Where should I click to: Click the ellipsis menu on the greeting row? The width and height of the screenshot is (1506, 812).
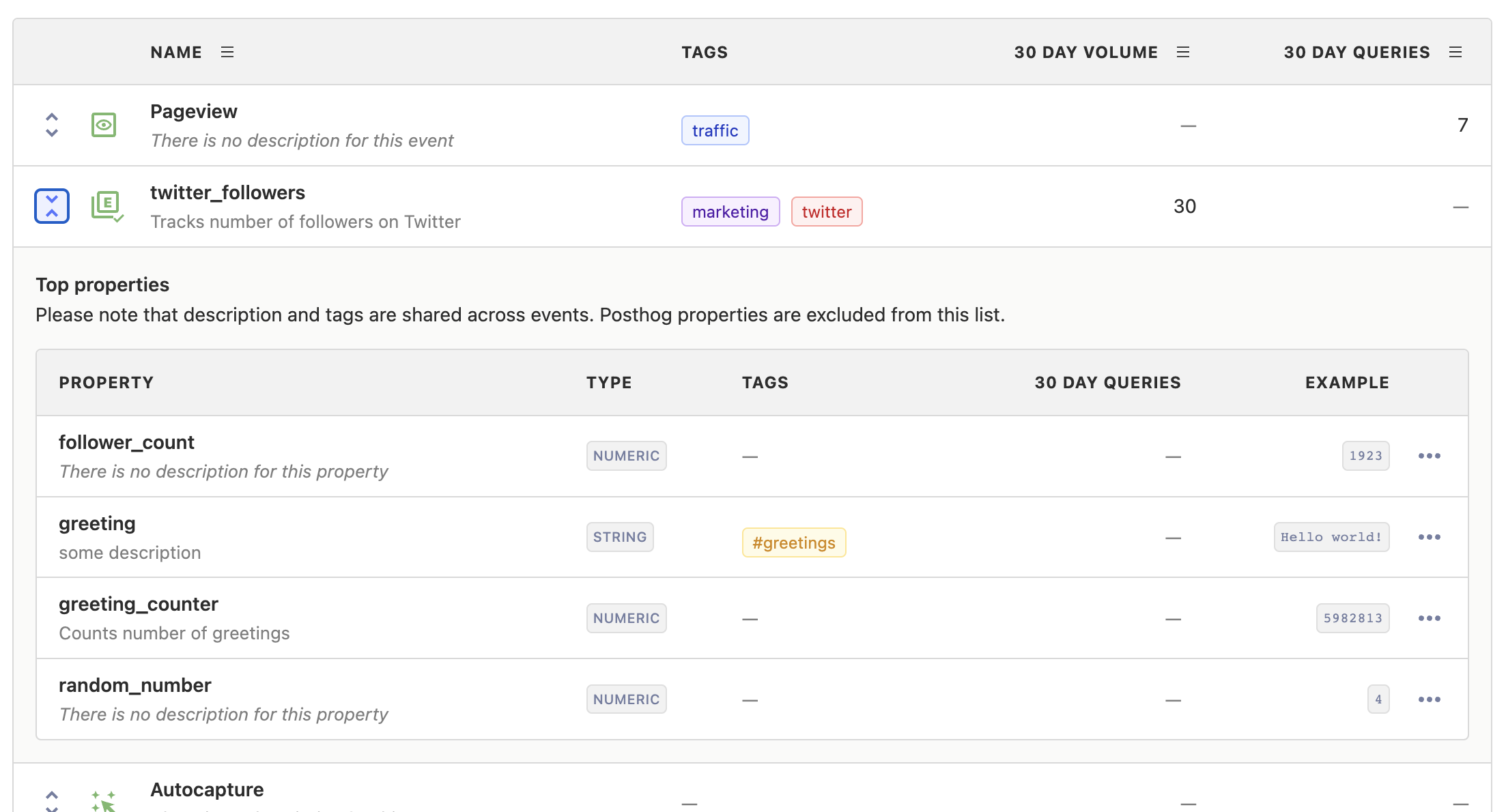(x=1430, y=537)
